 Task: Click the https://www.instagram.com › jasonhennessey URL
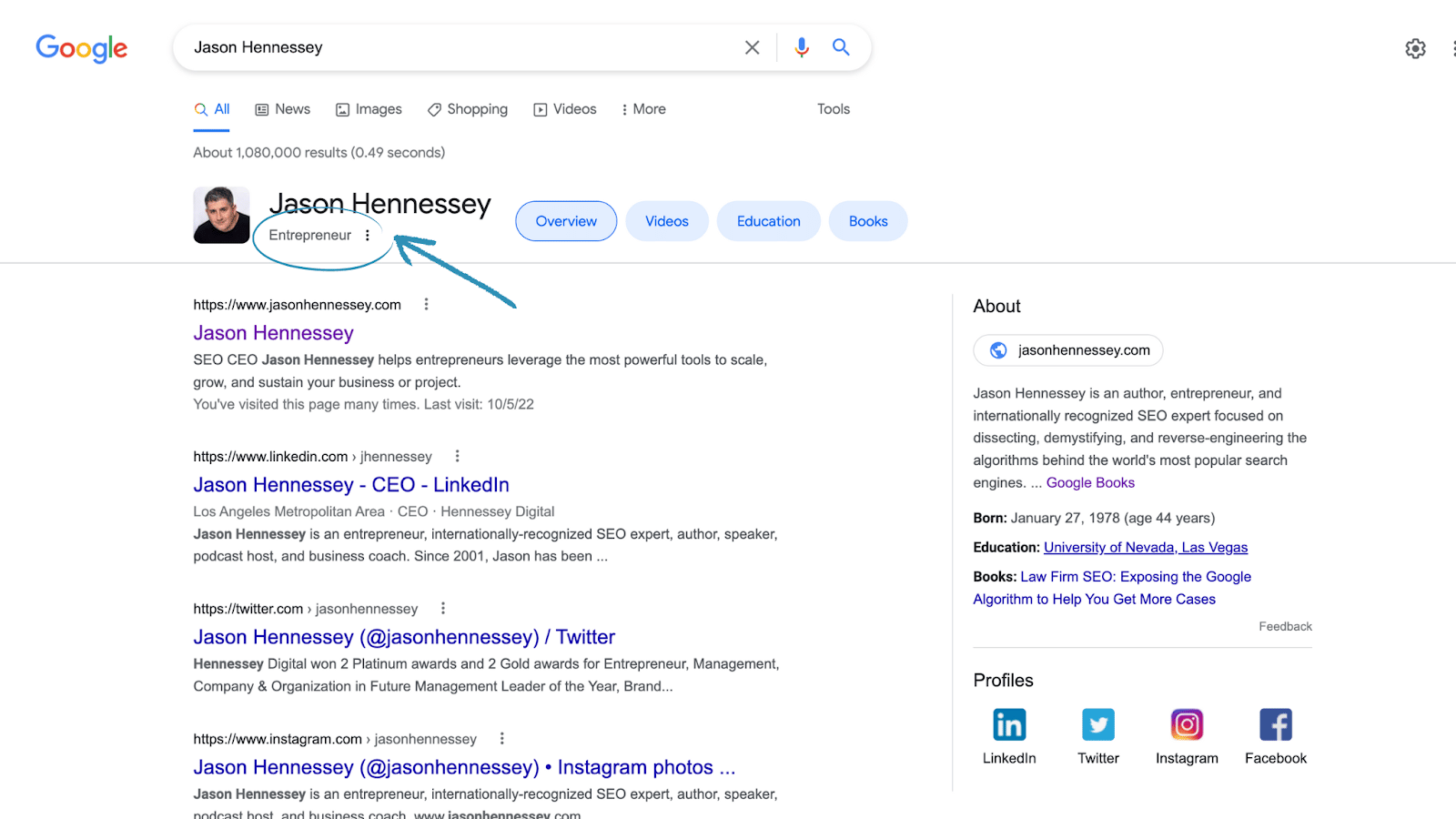pyautogui.click(x=334, y=738)
